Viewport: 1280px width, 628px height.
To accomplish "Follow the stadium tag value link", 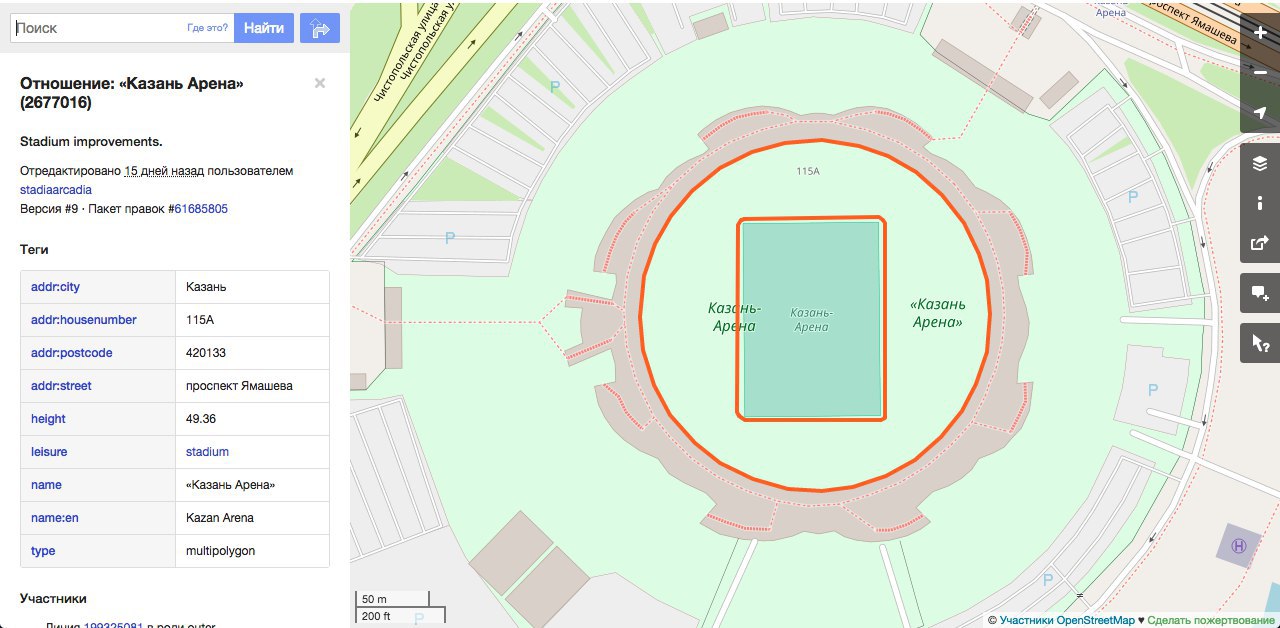I will click(207, 452).
